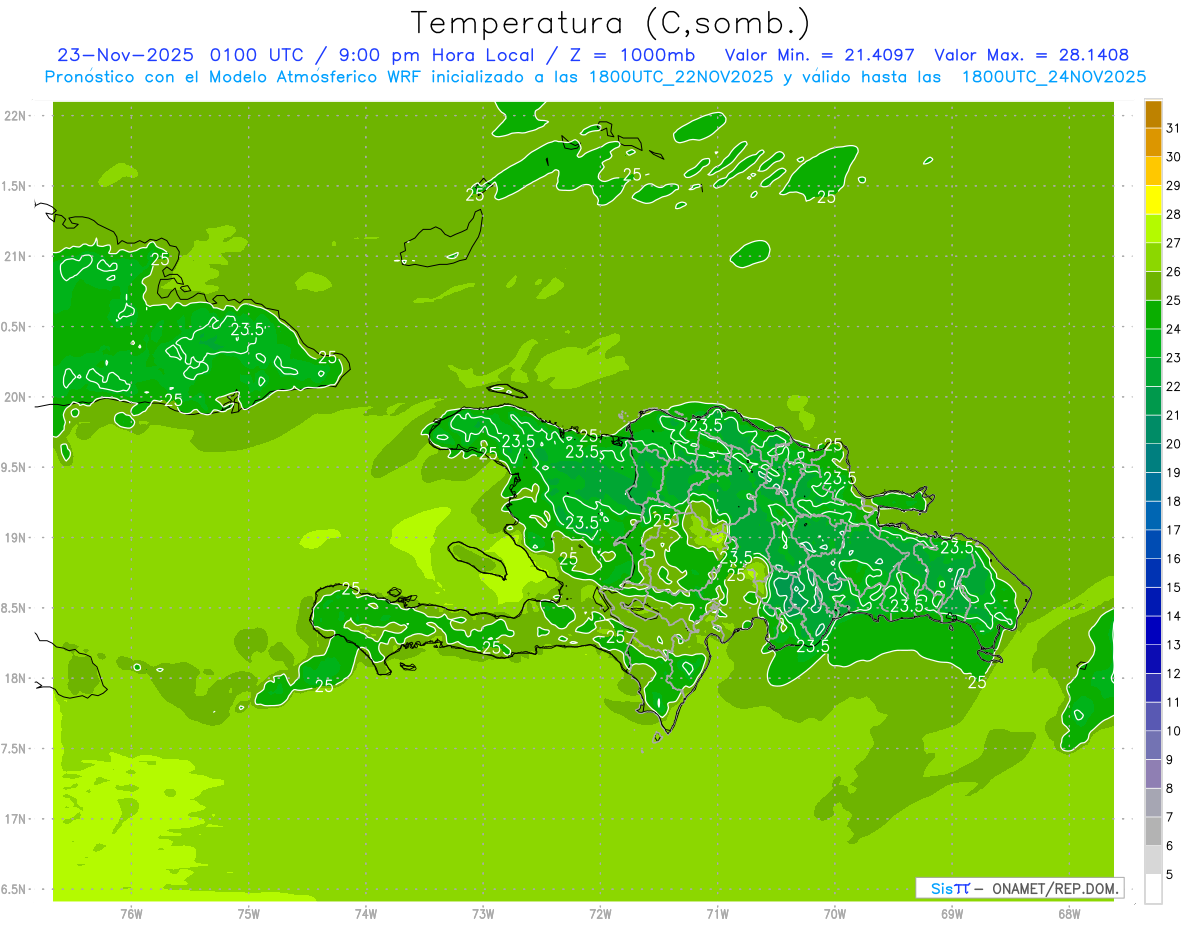Click the yellow color scale segment between 28 and 29
Screen dimensions: 1200x927
(1153, 200)
